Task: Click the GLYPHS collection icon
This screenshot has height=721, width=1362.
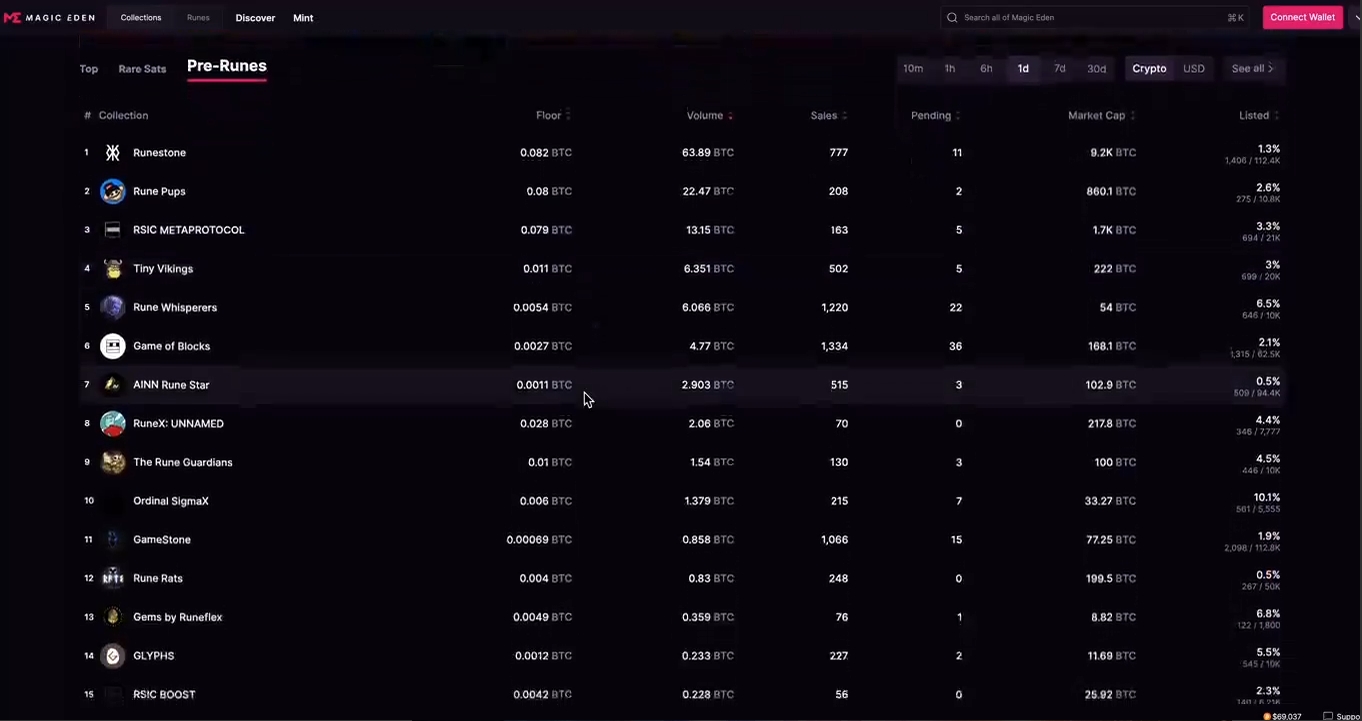Action: (113, 656)
